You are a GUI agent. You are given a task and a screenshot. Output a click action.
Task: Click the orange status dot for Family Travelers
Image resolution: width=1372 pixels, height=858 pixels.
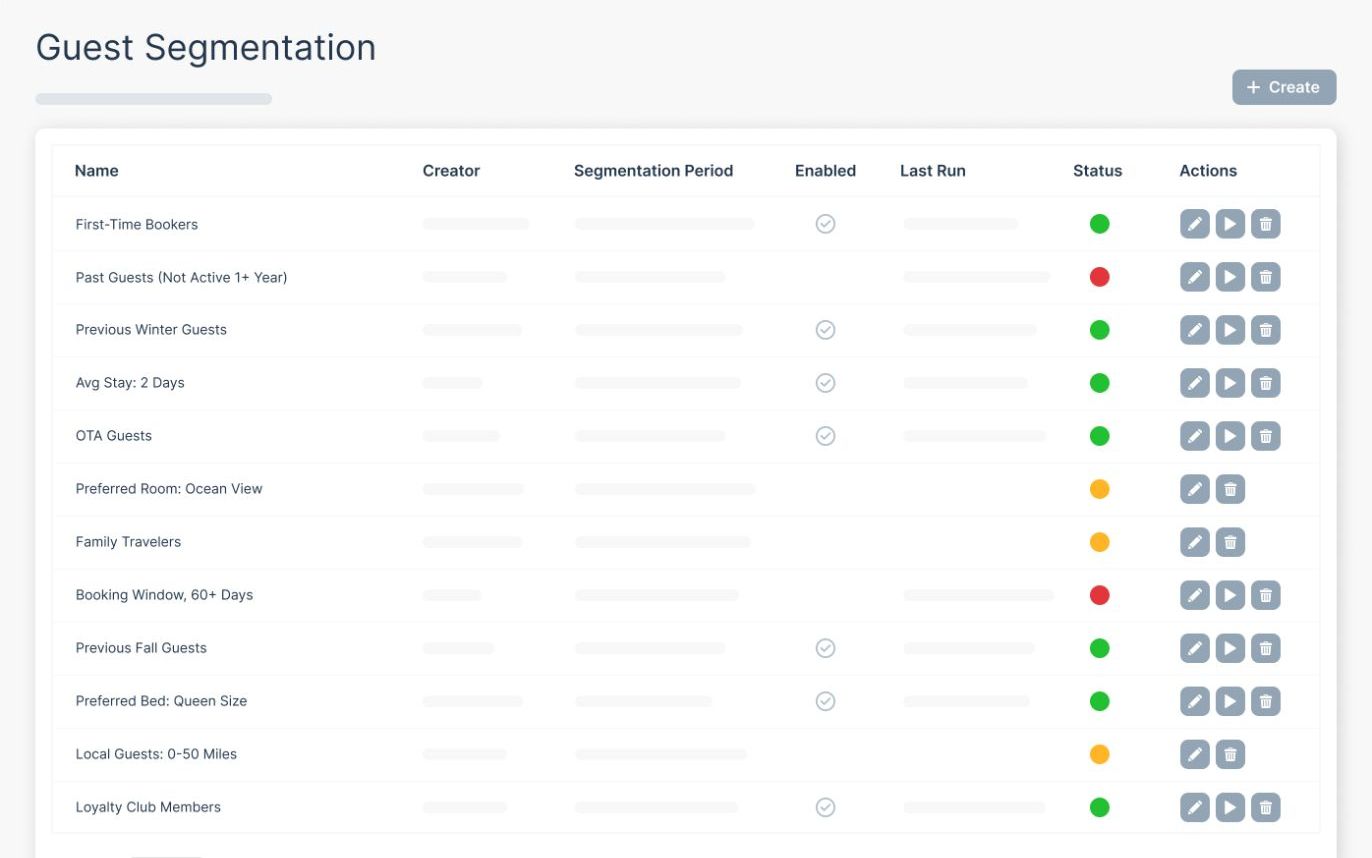tap(1099, 542)
